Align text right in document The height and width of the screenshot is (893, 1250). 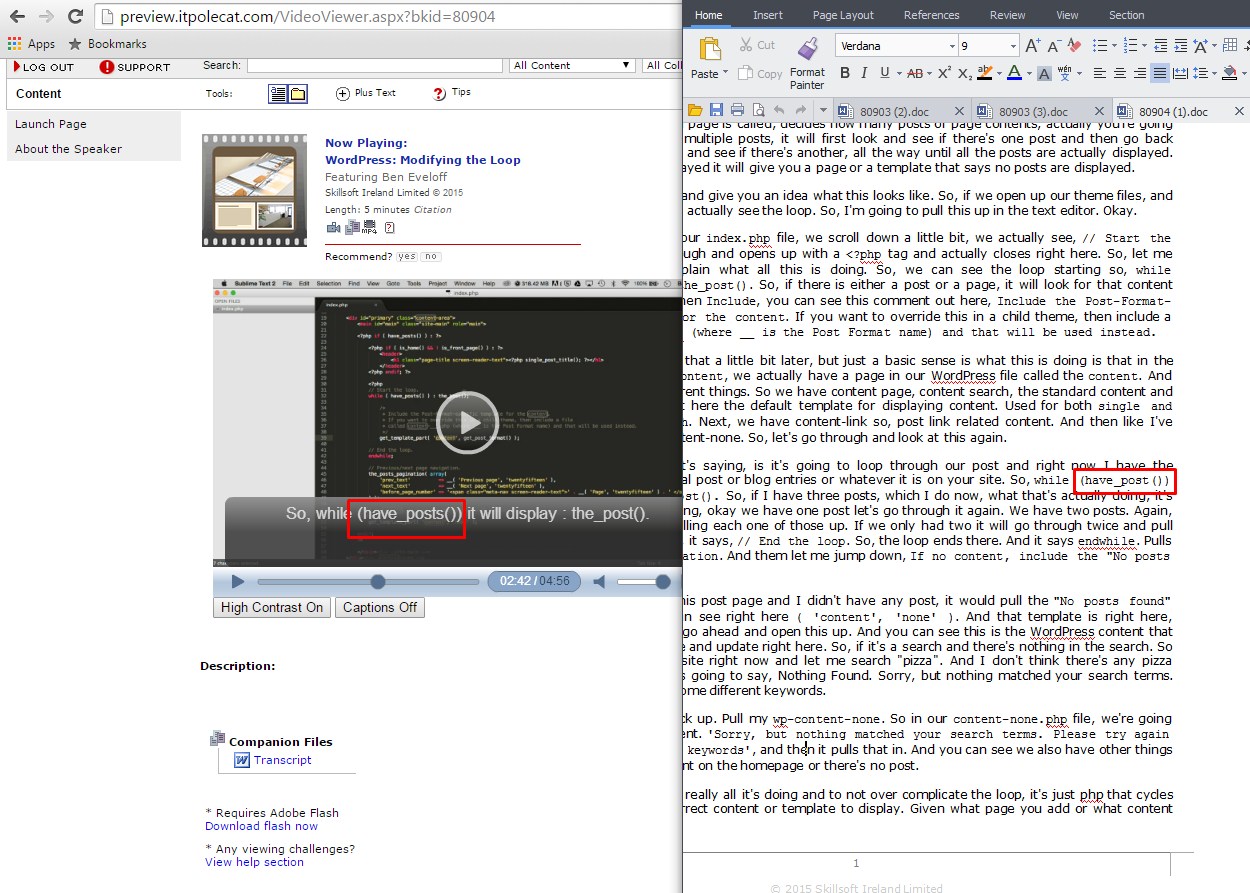tap(1139, 73)
